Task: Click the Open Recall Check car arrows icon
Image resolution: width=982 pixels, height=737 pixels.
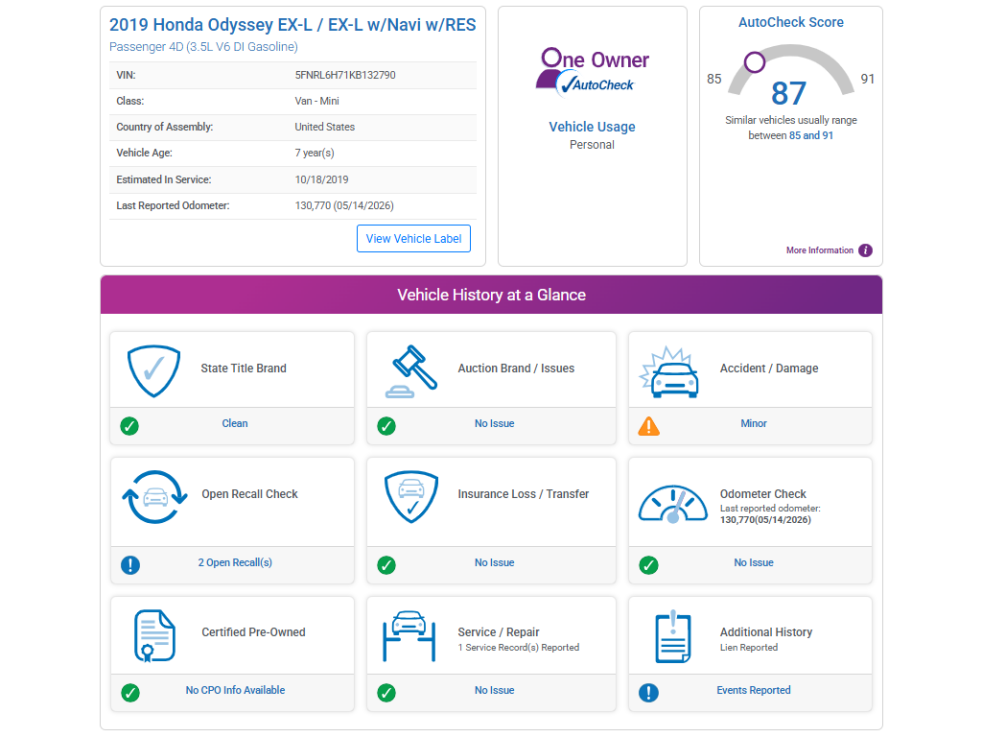Action: point(155,497)
